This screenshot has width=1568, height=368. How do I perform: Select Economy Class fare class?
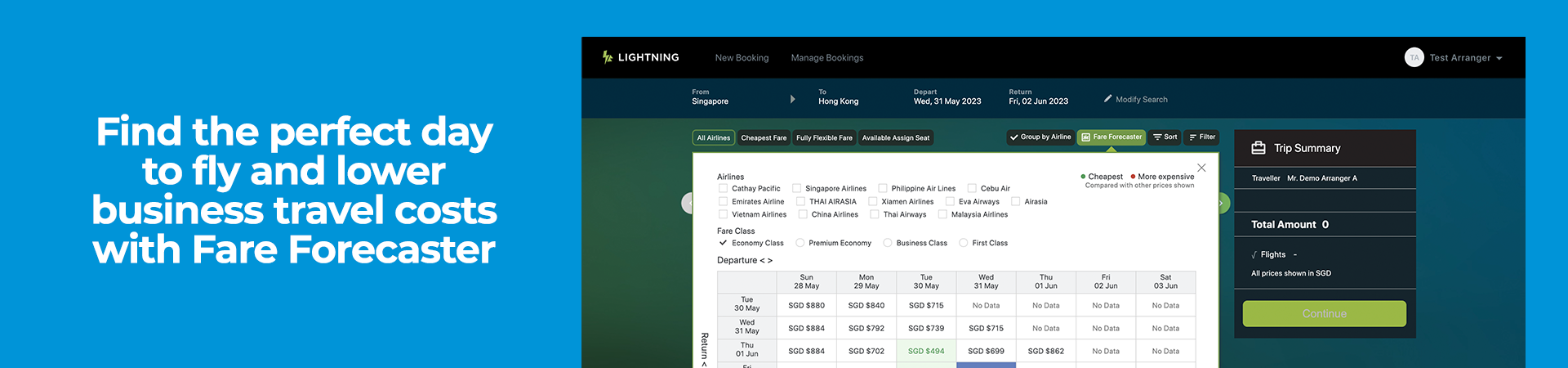pyautogui.click(x=723, y=243)
